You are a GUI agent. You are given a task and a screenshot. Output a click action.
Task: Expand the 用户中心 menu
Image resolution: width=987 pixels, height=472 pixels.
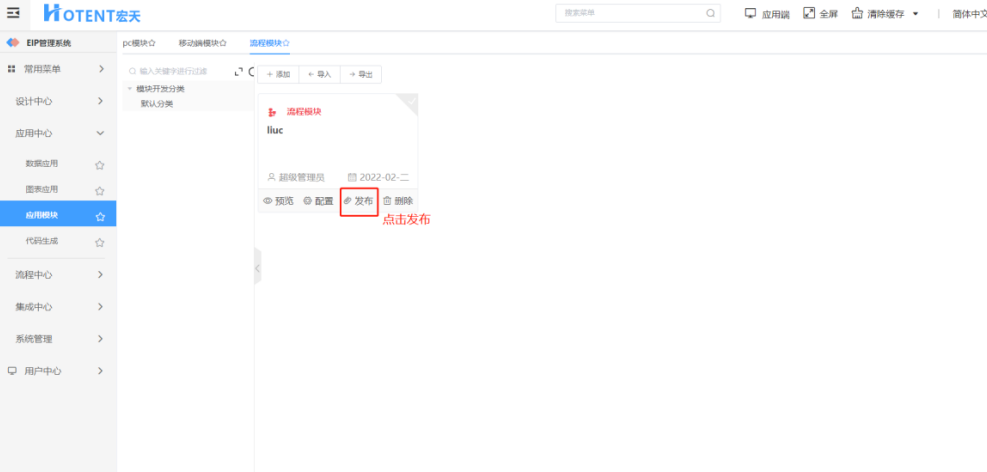58,371
